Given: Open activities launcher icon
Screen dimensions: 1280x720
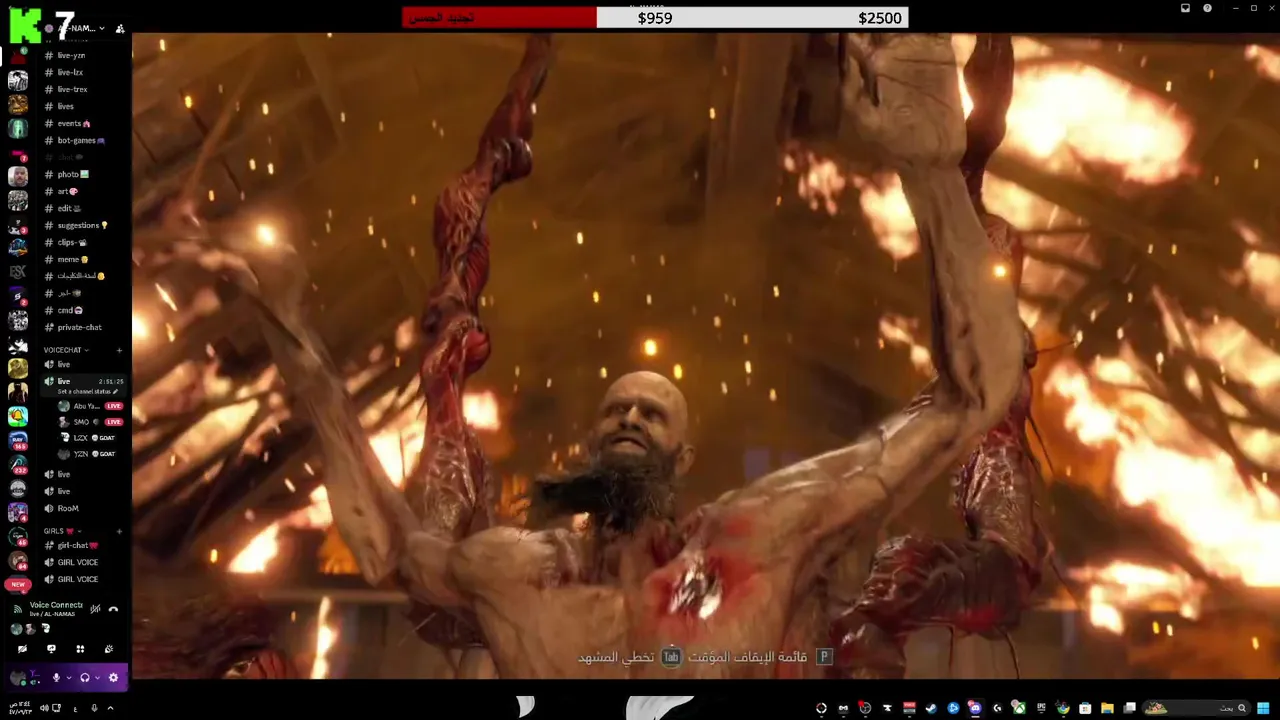Looking at the screenshot, I should coord(80,649).
